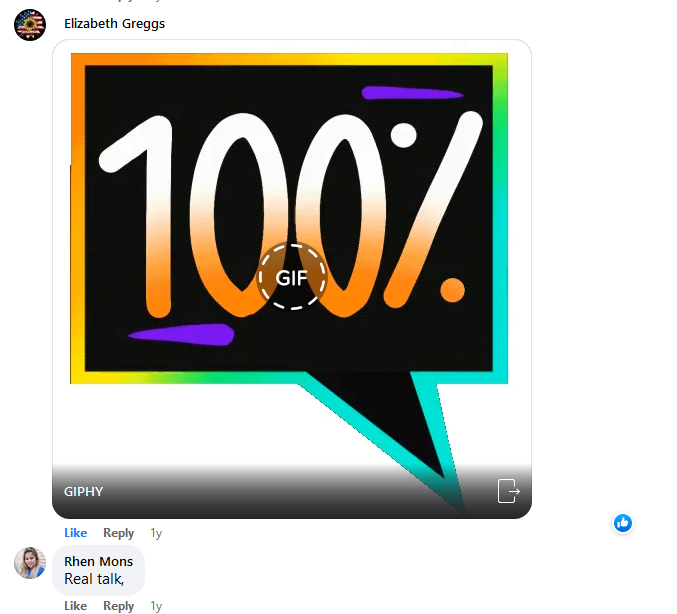Viewport: 677px width, 614px height.
Task: Open the 1y timestamp under the GIF
Action: click(x=156, y=533)
